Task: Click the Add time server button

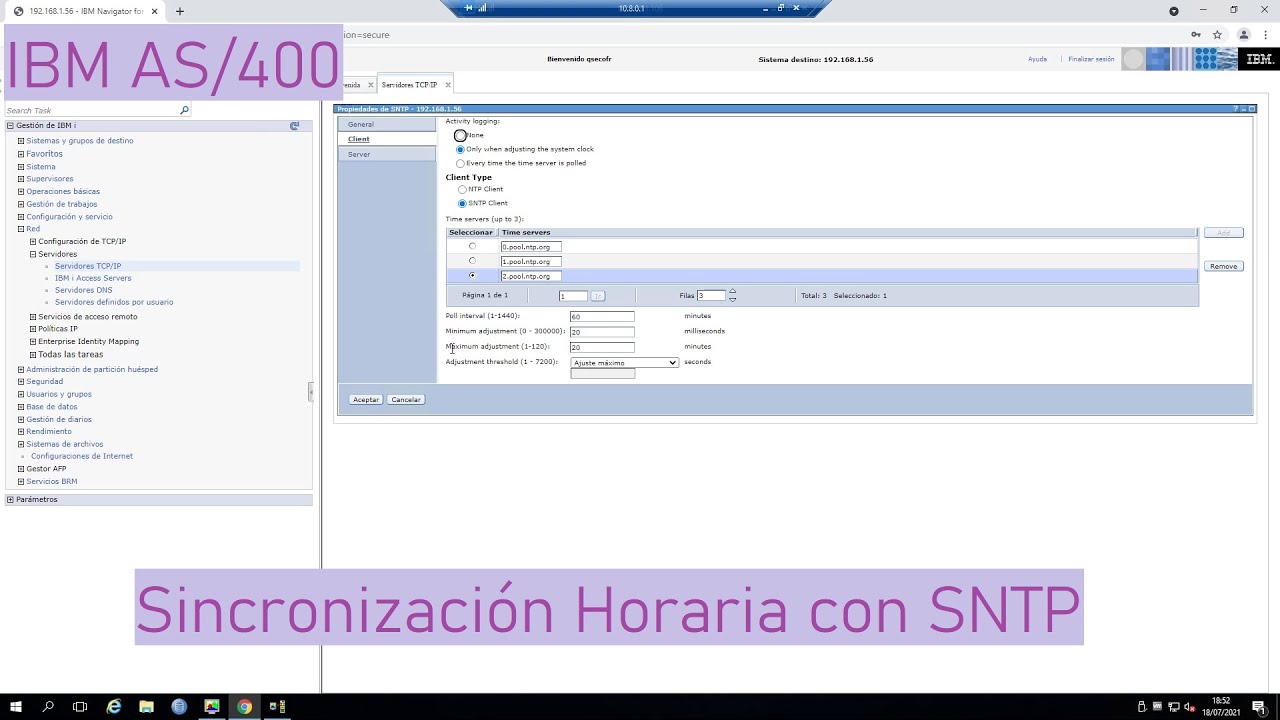Action: (1224, 232)
